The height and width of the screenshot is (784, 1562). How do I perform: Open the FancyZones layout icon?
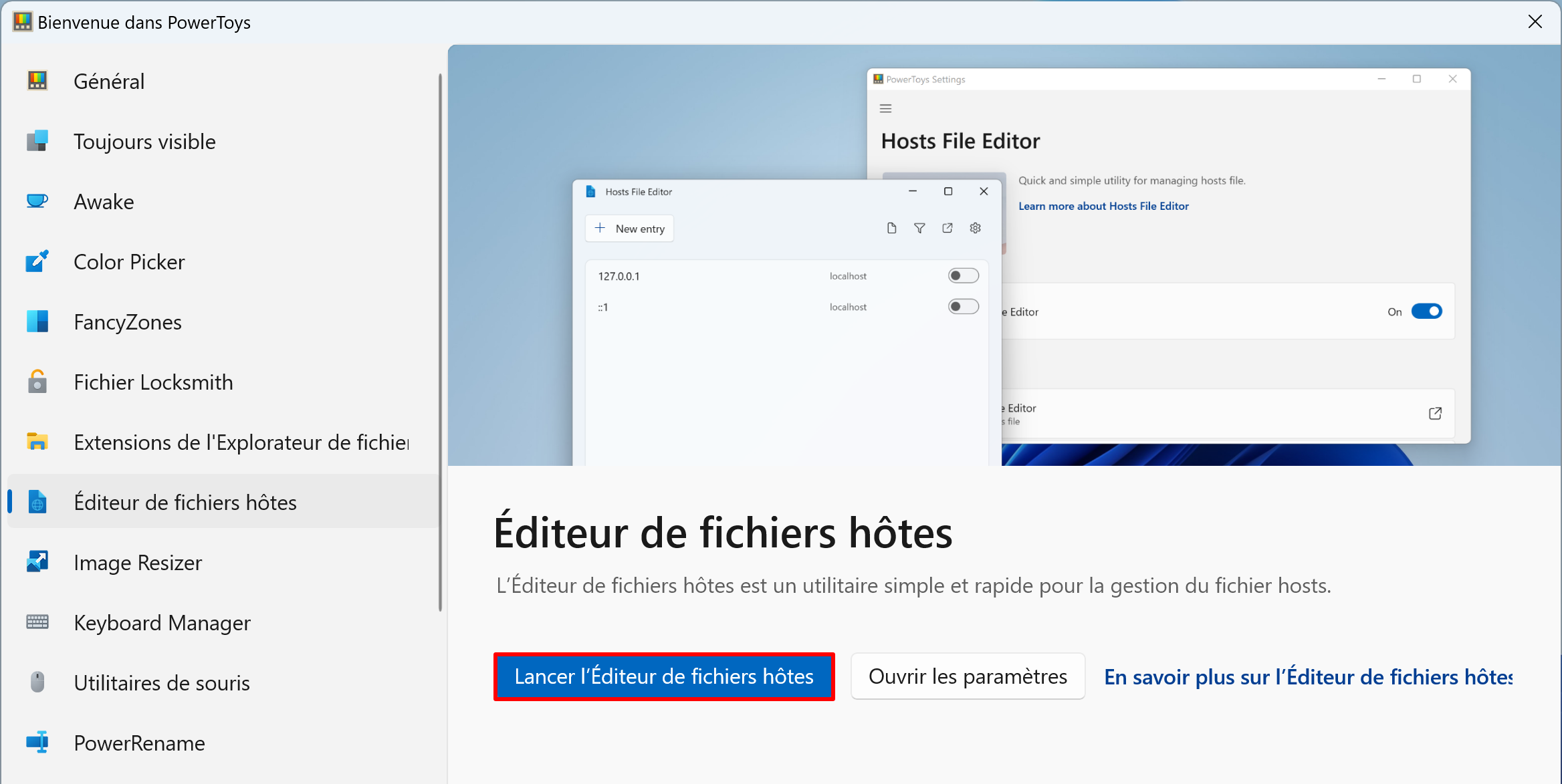click(37, 321)
